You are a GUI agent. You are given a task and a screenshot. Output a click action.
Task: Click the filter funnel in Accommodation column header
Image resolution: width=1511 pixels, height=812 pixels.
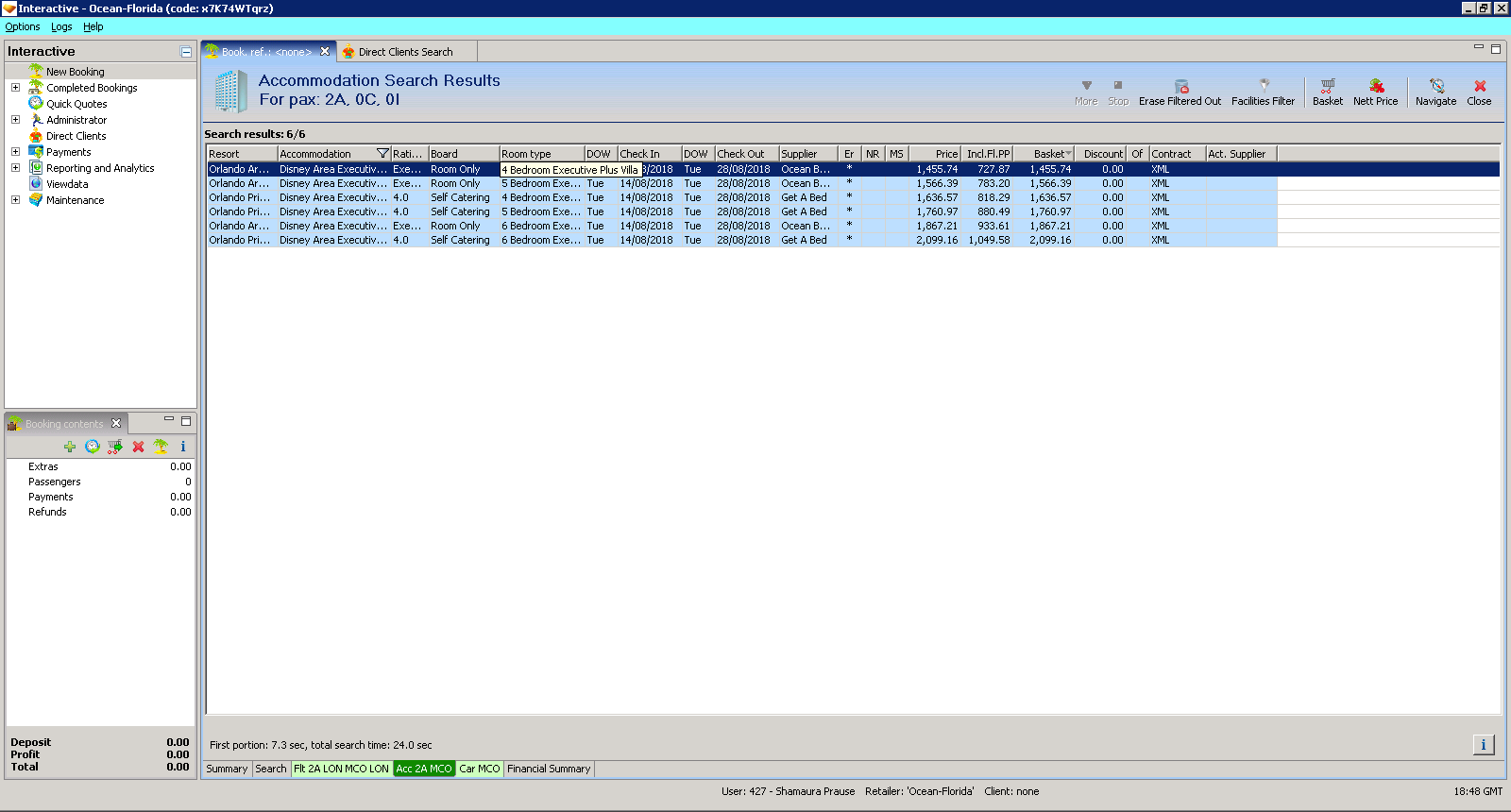[382, 154]
